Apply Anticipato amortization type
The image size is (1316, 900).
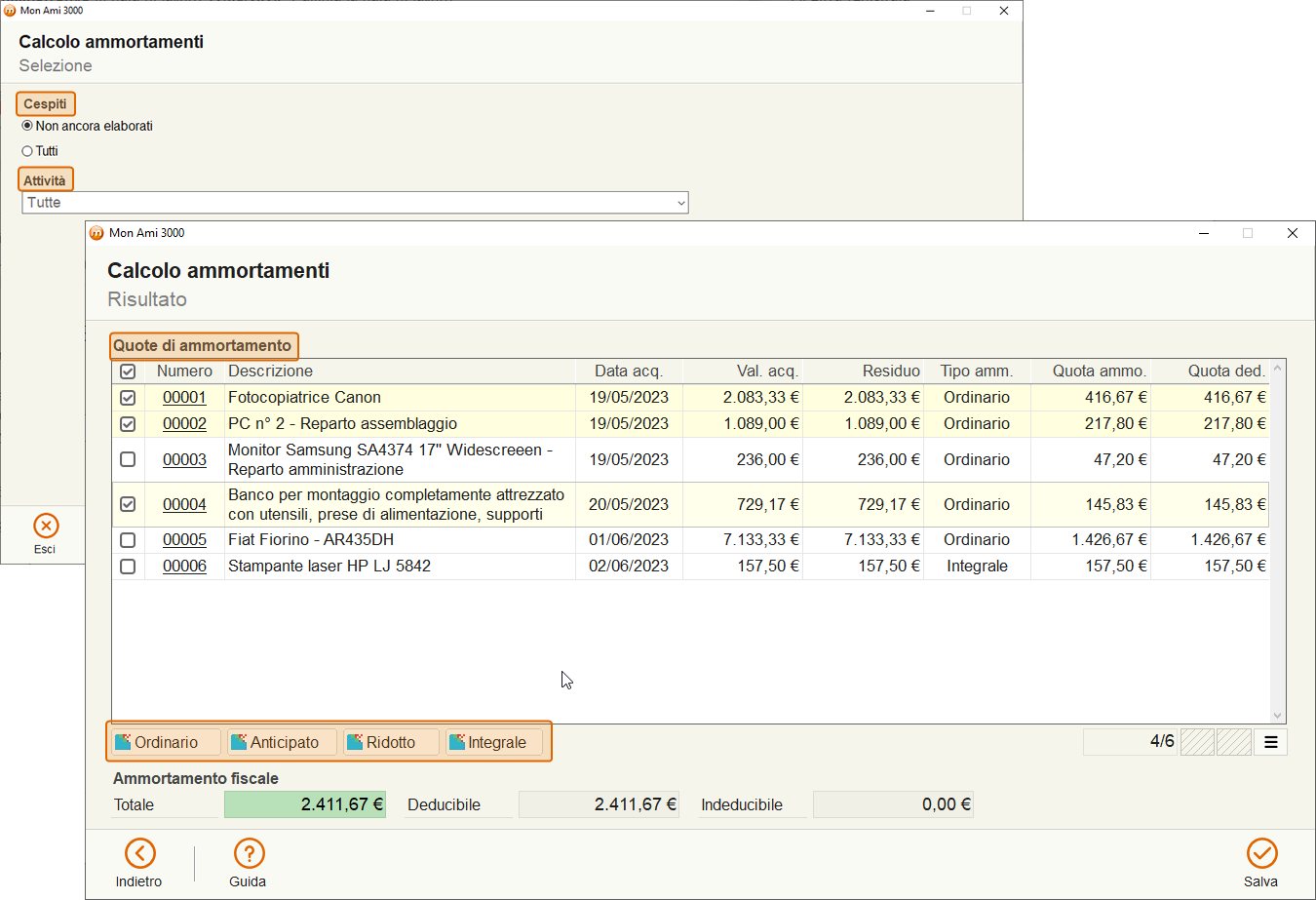point(283,742)
